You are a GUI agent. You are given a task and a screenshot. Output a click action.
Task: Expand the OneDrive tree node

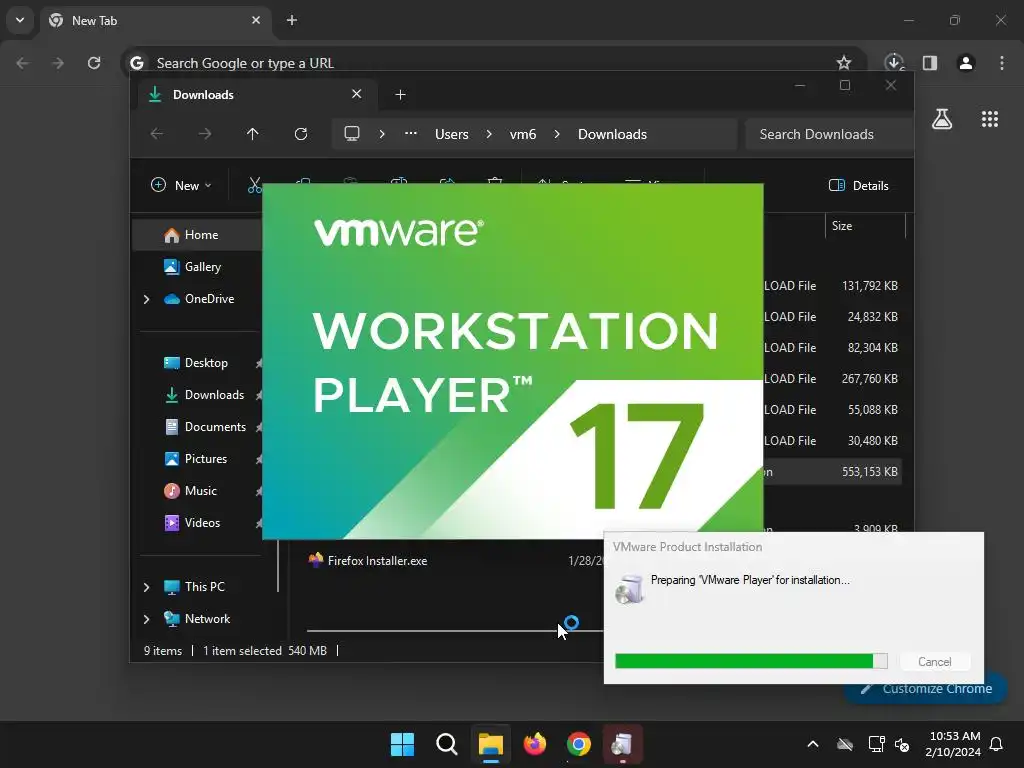147,299
